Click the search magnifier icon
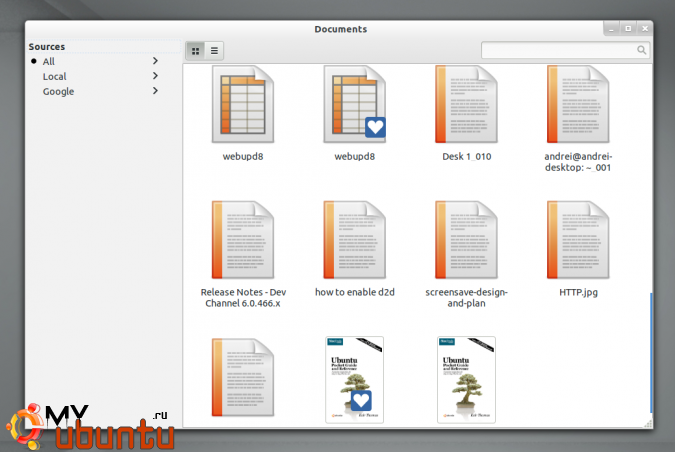The image size is (675, 452). [x=641, y=50]
